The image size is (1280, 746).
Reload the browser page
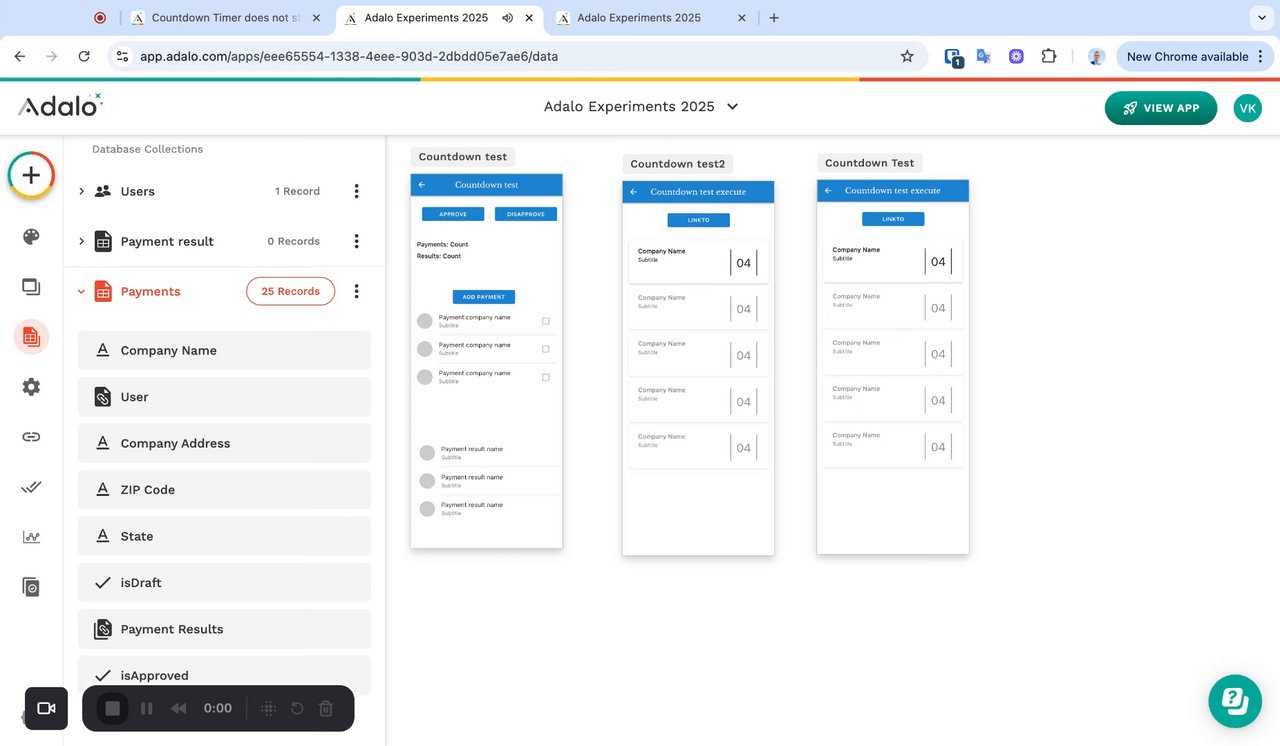click(x=84, y=57)
